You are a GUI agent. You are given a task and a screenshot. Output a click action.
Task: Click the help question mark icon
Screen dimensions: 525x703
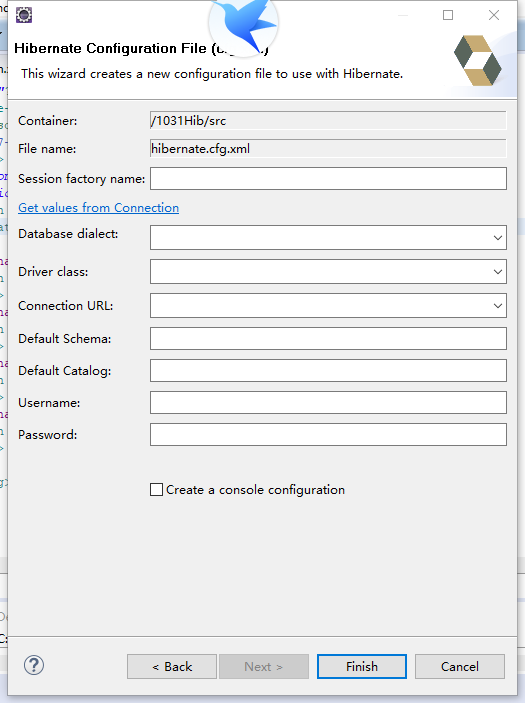coord(34,665)
